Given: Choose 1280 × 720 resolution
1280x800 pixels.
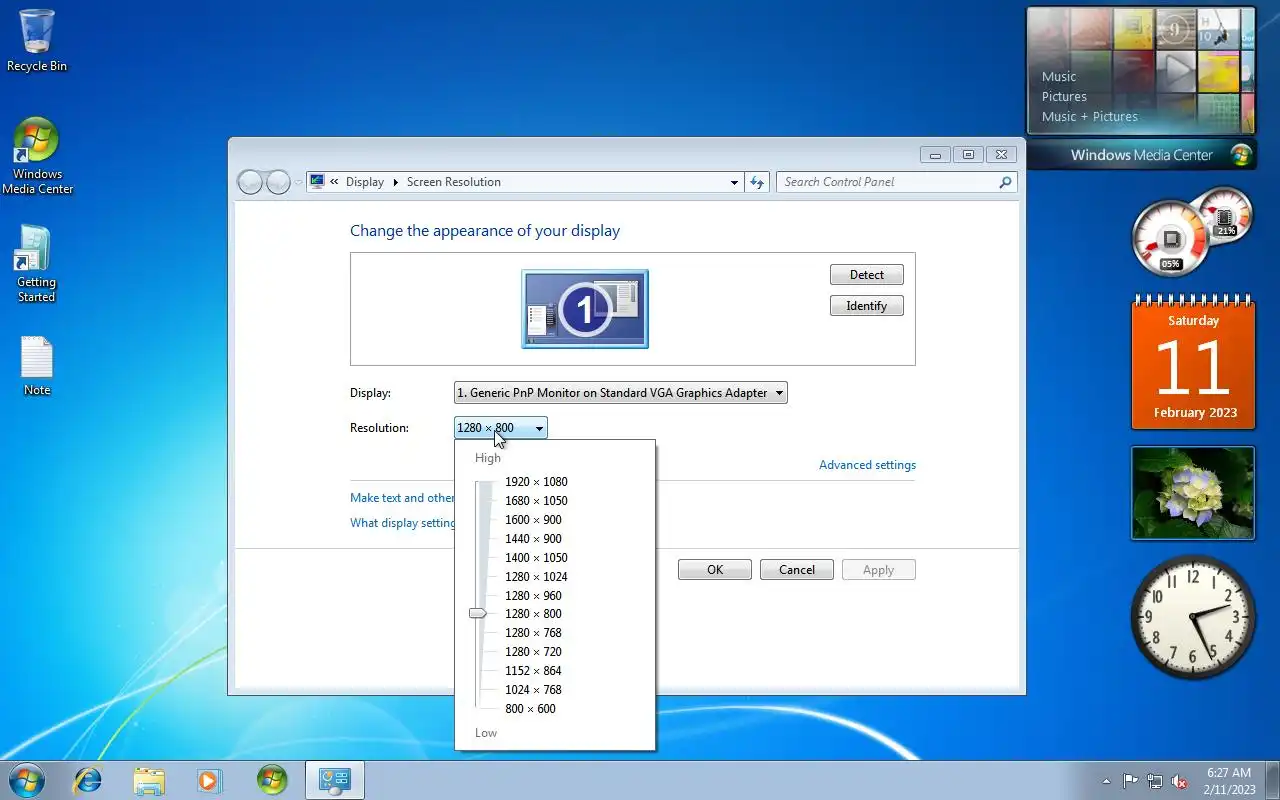Looking at the screenshot, I should pos(533,652).
